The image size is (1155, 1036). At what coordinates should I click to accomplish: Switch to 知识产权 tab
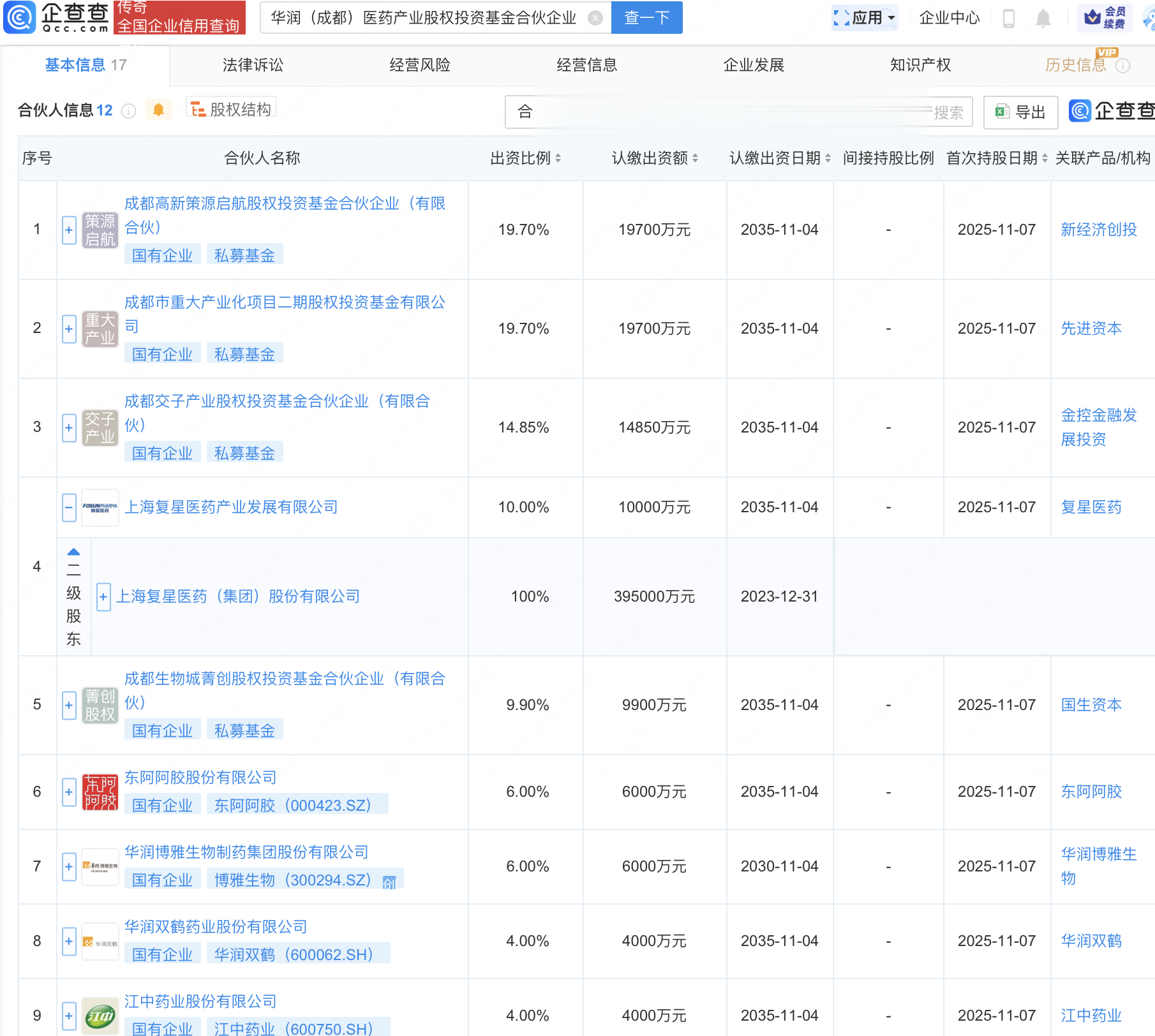(x=921, y=65)
